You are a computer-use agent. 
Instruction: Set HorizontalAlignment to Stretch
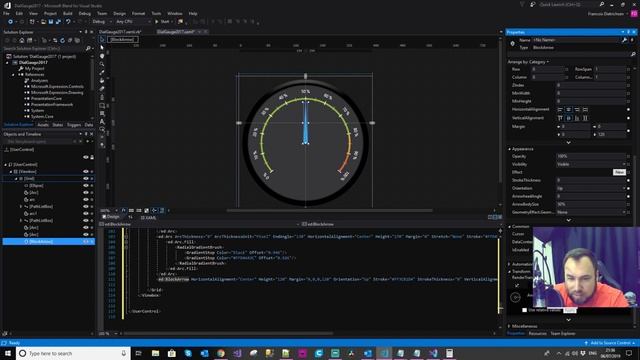585,109
